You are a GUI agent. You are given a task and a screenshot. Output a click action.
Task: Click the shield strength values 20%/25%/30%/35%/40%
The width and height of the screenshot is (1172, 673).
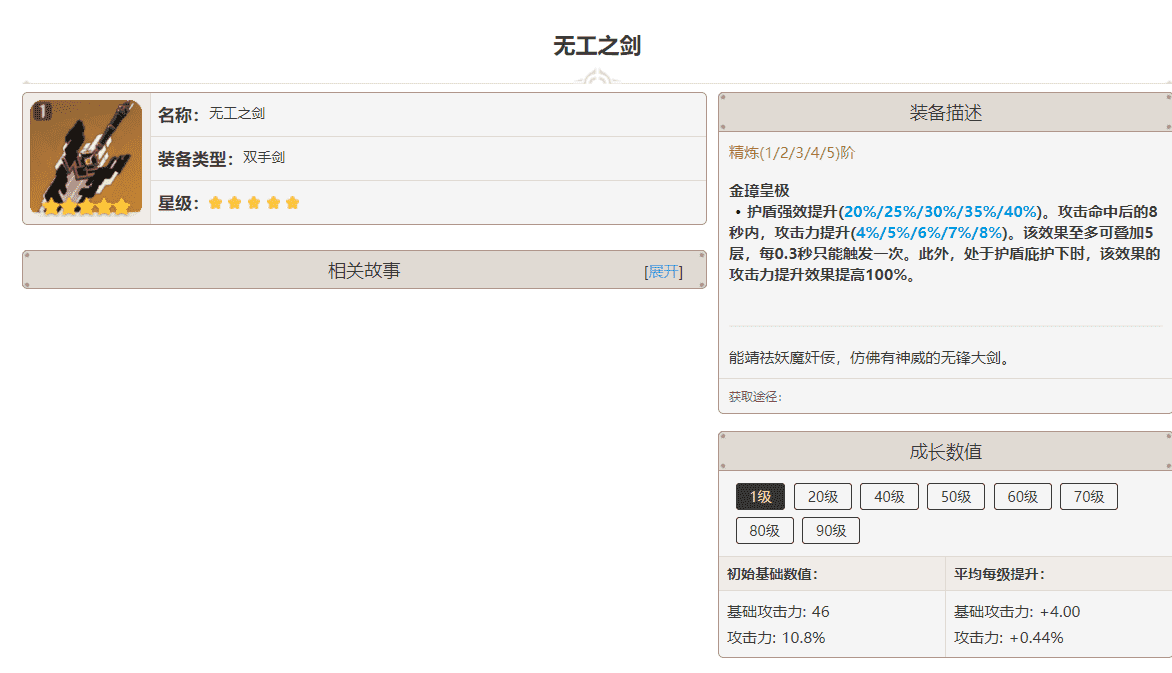point(941,212)
